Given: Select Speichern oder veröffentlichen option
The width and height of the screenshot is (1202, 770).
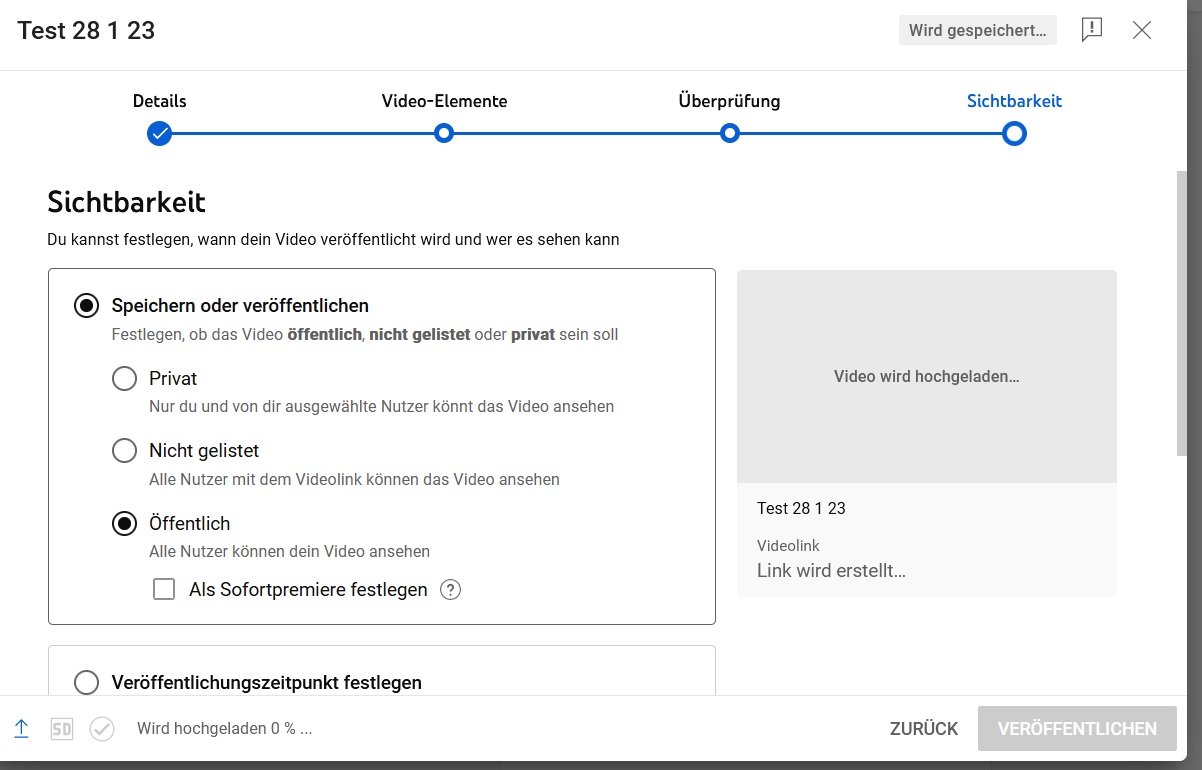Looking at the screenshot, I should tap(87, 306).
